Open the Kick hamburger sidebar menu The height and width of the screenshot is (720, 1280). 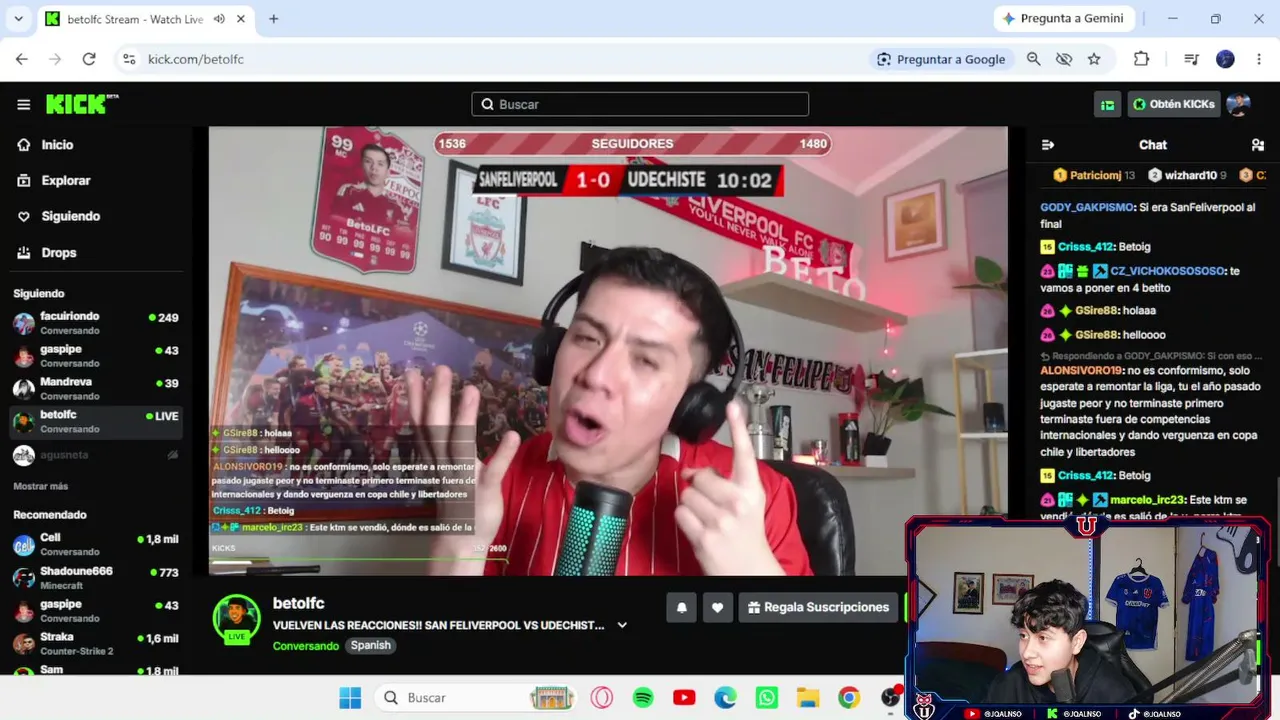point(24,104)
